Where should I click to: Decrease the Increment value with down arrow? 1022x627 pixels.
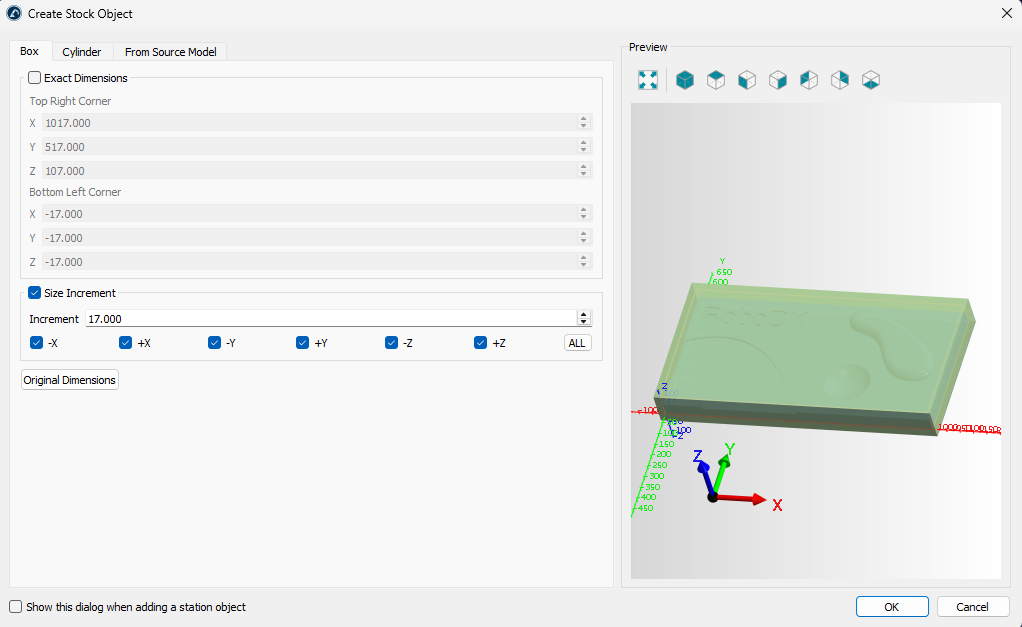584,322
